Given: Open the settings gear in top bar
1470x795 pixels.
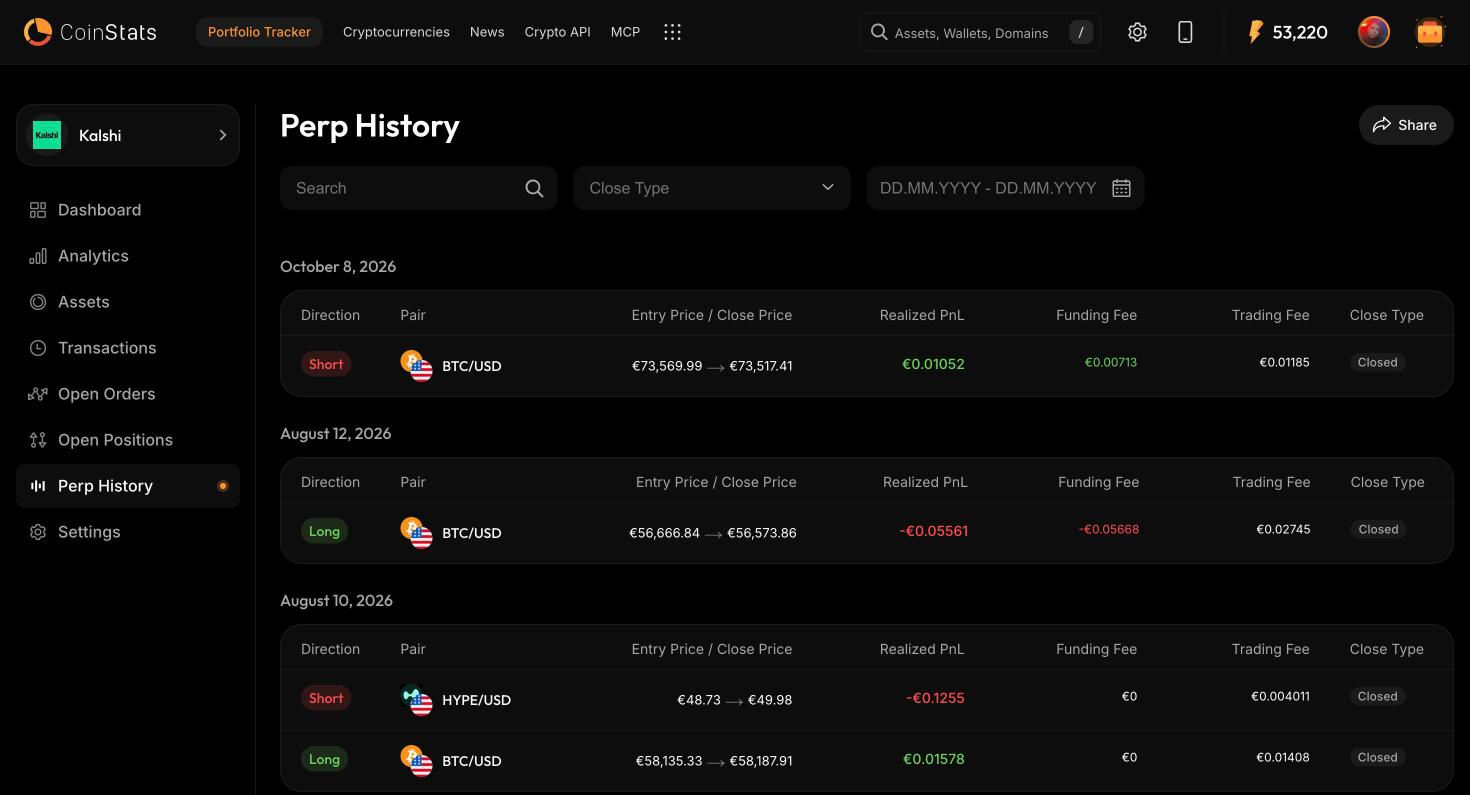Looking at the screenshot, I should tap(1137, 32).
